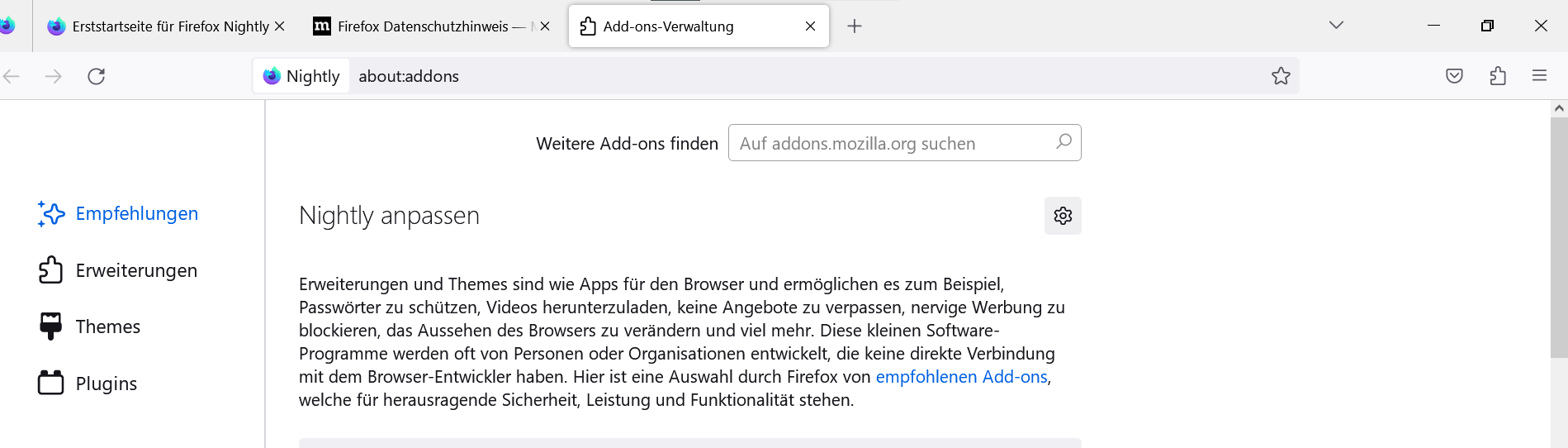Click the gear tools icon for add-ons

[x=1063, y=216]
